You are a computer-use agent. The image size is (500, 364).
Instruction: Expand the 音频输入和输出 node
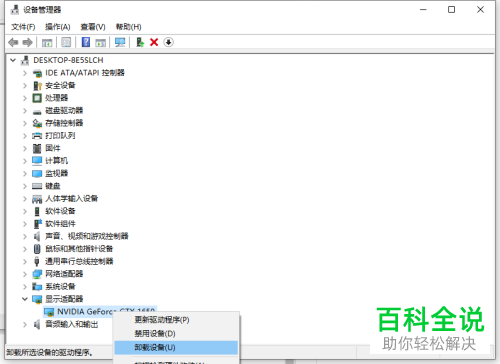(x=25, y=324)
